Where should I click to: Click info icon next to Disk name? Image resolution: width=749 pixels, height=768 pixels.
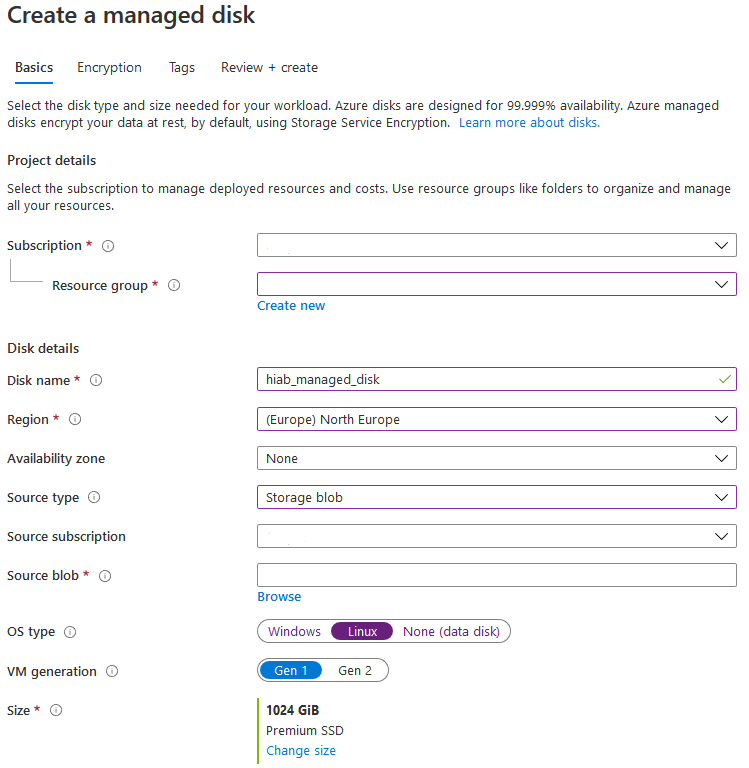tap(97, 381)
